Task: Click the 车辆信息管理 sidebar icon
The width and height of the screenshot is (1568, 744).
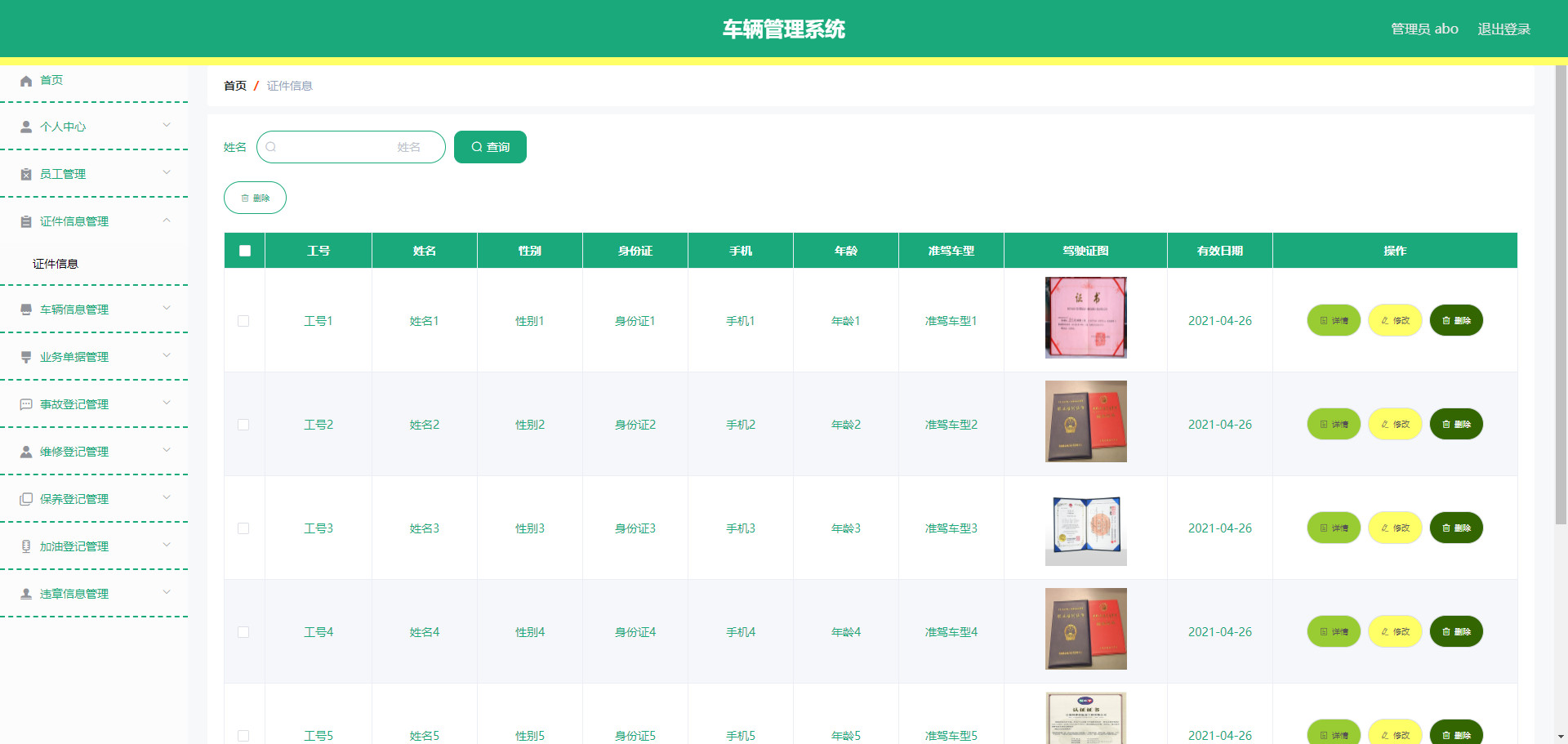Action: click(x=26, y=310)
